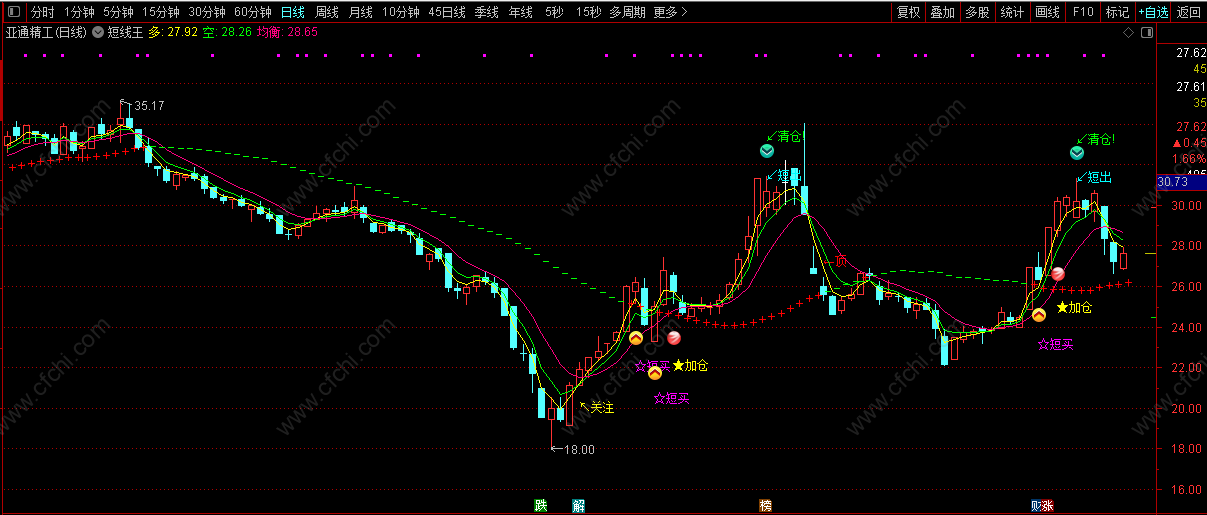This screenshot has height=515, width=1207.
Task: Click the panel layout icon left of 分时
Action: (13, 12)
